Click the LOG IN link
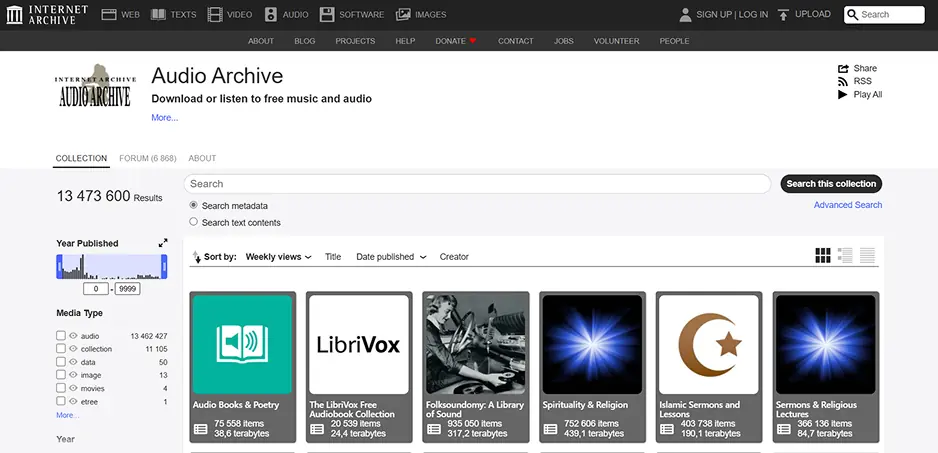Screen dimensions: 938x453 pyautogui.click(x=753, y=14)
